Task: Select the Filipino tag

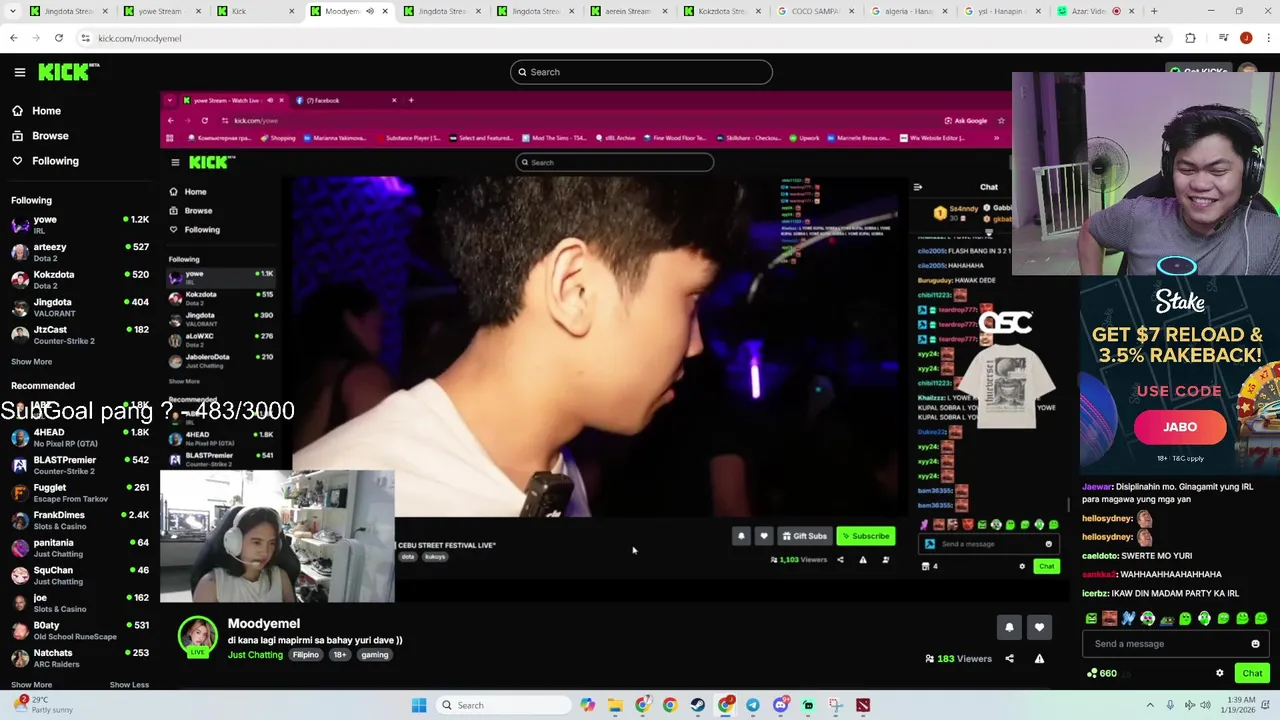Action: [x=306, y=655]
